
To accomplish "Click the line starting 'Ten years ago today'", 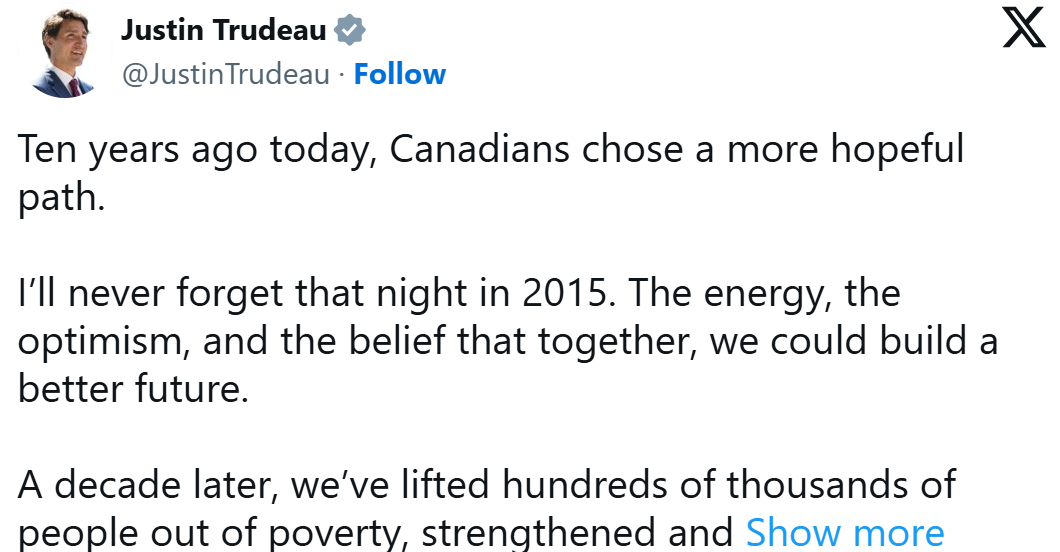I will click(490, 150).
